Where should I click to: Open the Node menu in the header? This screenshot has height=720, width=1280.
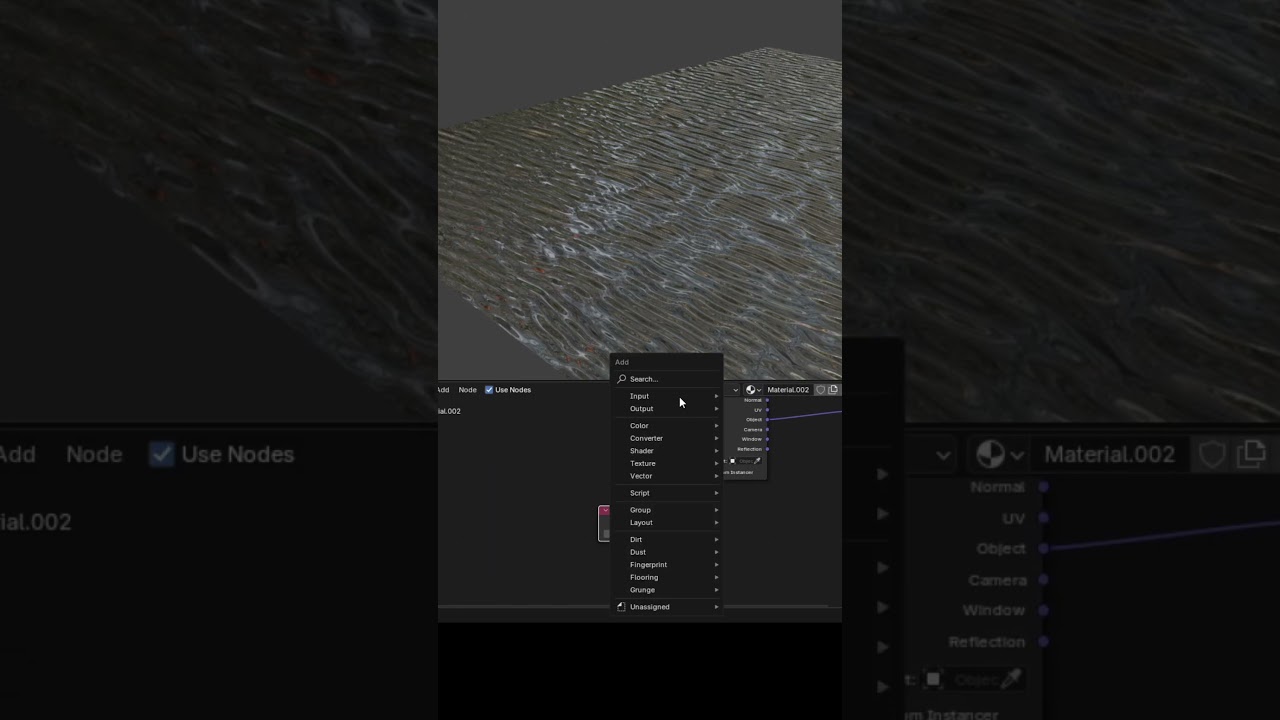click(x=467, y=390)
